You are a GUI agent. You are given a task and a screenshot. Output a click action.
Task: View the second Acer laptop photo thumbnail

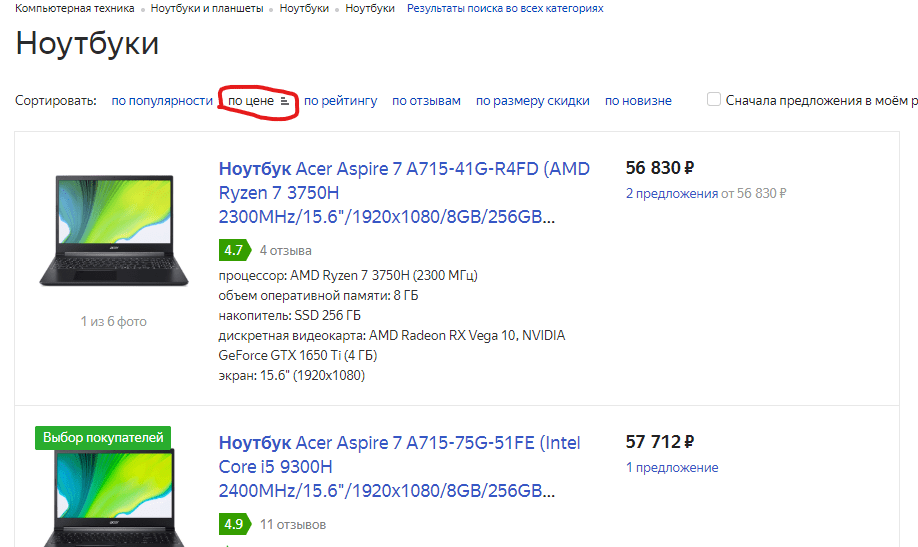[x=114, y=498]
